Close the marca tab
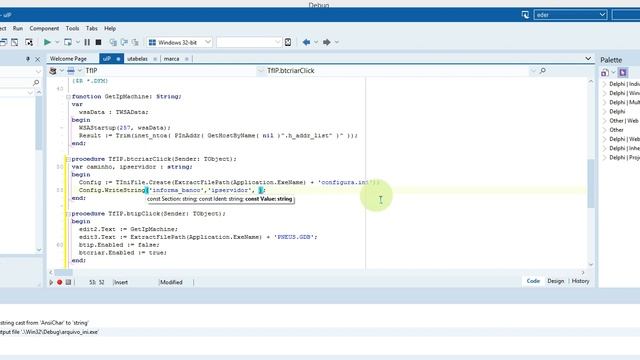Image resolution: width=640 pixels, height=360 pixels. coord(187,59)
